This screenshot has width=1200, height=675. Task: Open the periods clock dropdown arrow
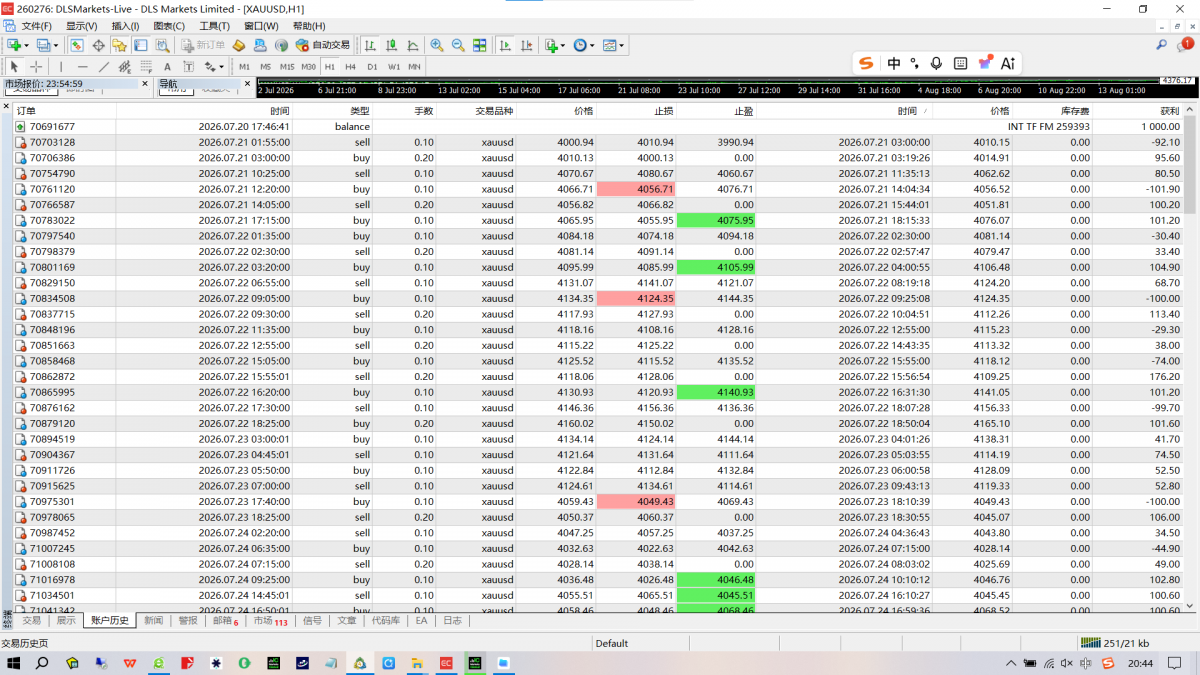[592, 45]
